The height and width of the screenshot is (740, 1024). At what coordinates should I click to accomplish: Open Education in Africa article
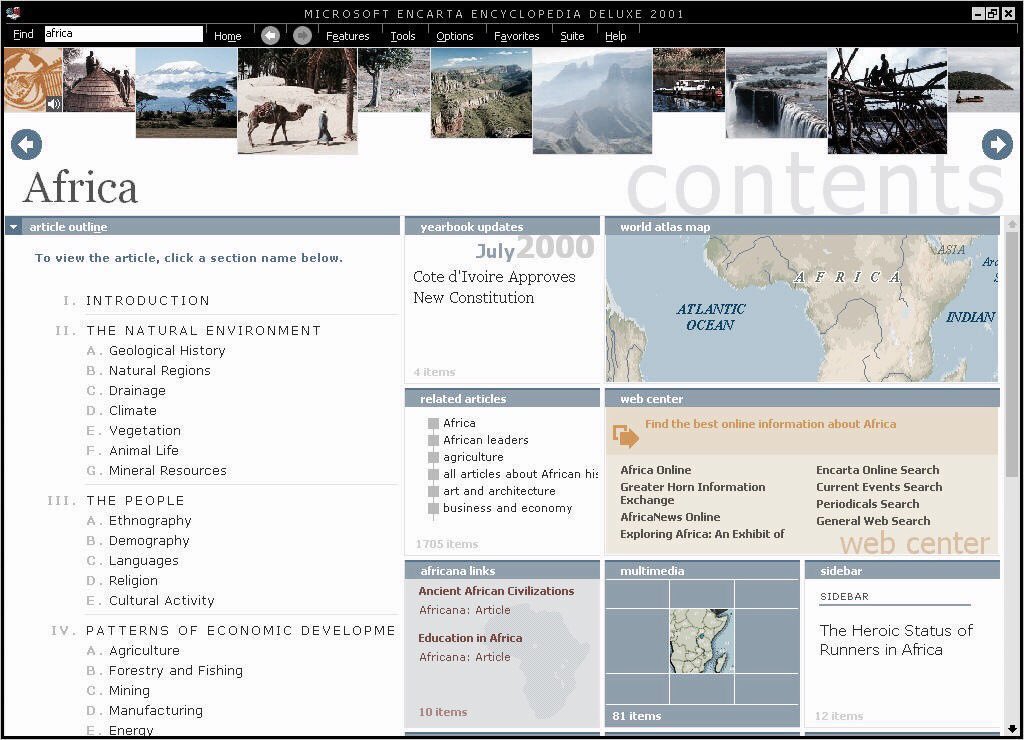coord(470,638)
